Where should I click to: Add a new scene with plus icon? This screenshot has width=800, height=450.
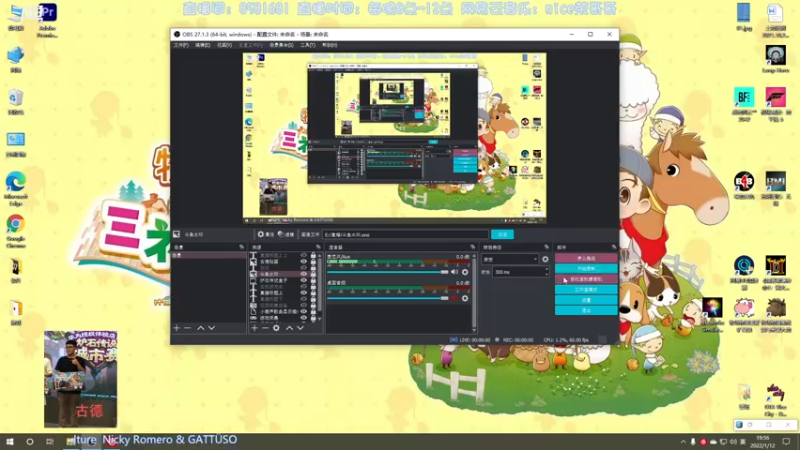pyautogui.click(x=177, y=328)
